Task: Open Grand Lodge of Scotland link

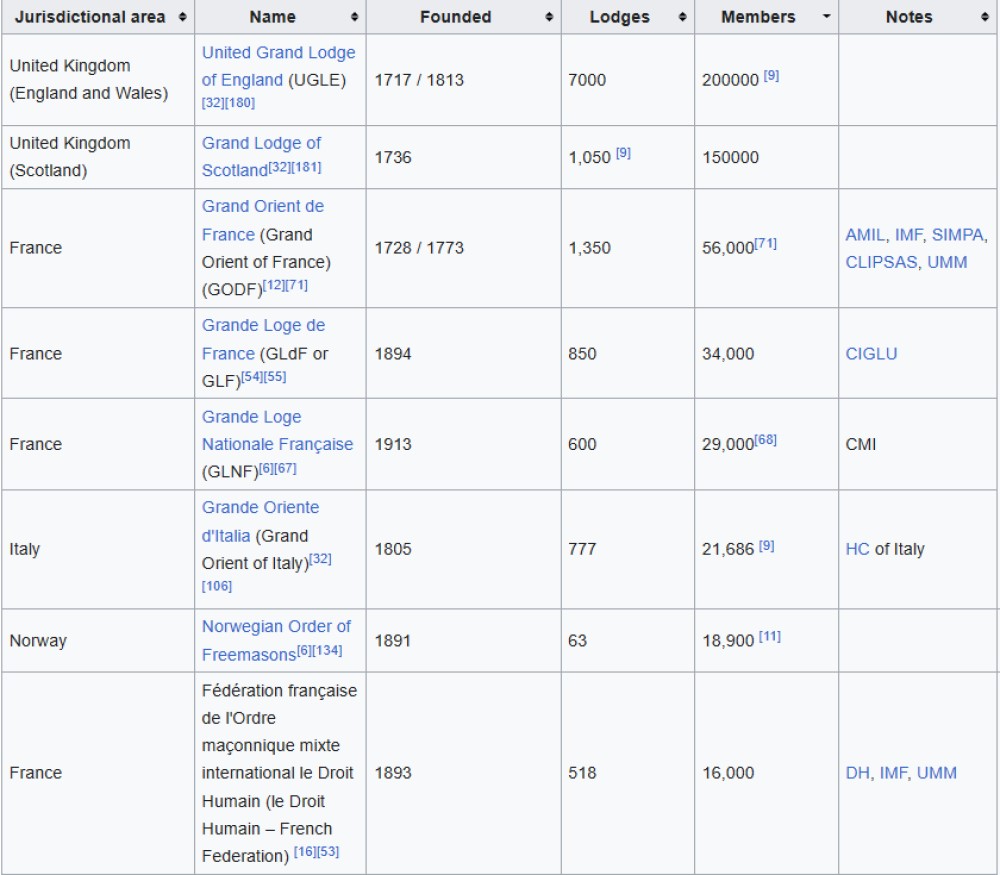Action: click(x=261, y=157)
